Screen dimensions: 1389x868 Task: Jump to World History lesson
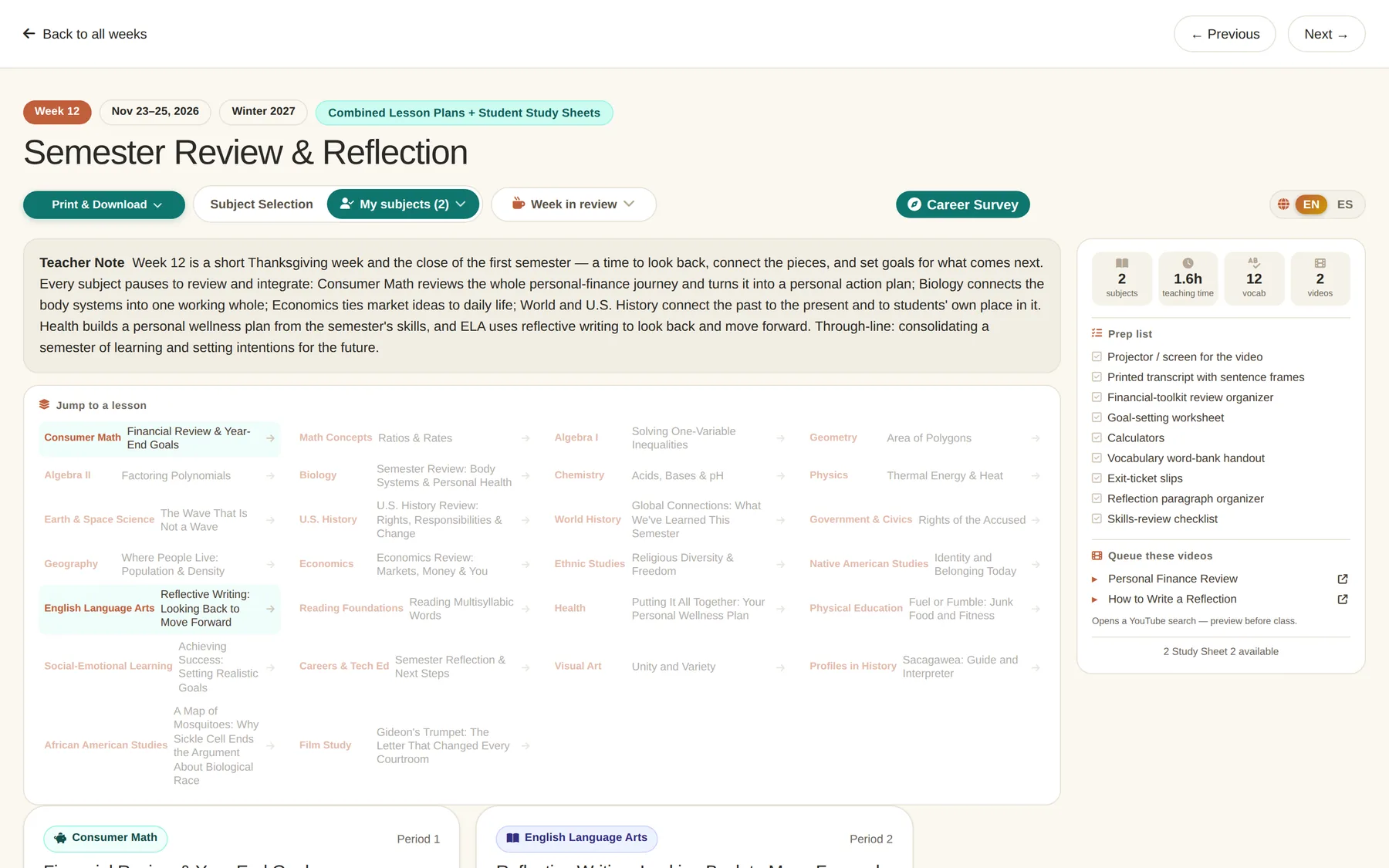[x=670, y=520]
